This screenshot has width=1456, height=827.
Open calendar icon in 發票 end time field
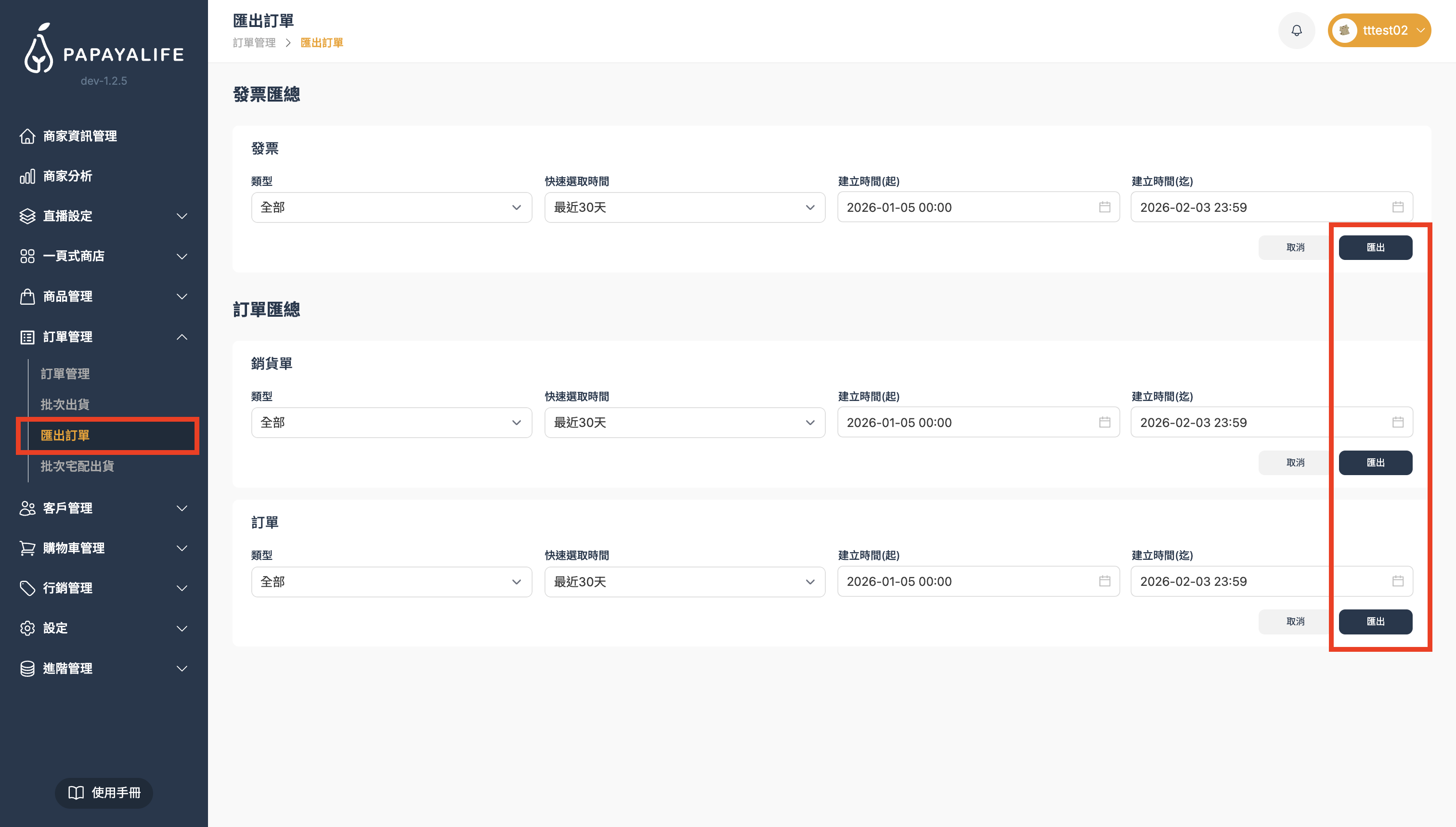(1397, 207)
